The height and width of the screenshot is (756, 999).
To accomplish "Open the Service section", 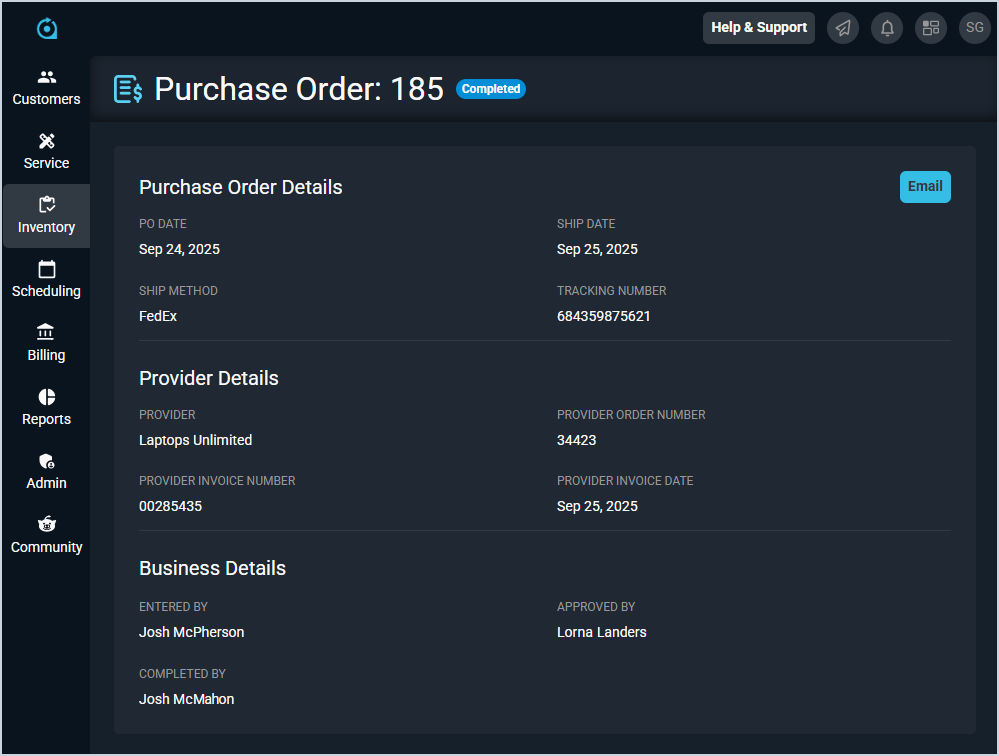I will 46,151.
